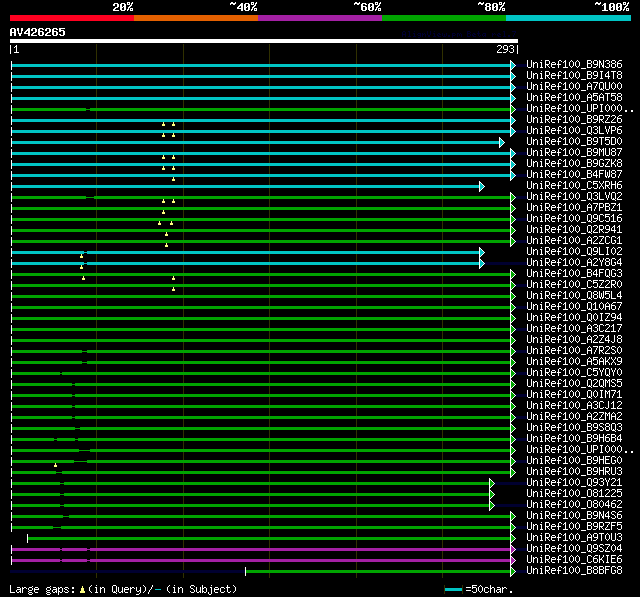Screen dimensions: 640x597
Task: Open the UniRef100_B9RZ26 entry
Action: click(574, 120)
